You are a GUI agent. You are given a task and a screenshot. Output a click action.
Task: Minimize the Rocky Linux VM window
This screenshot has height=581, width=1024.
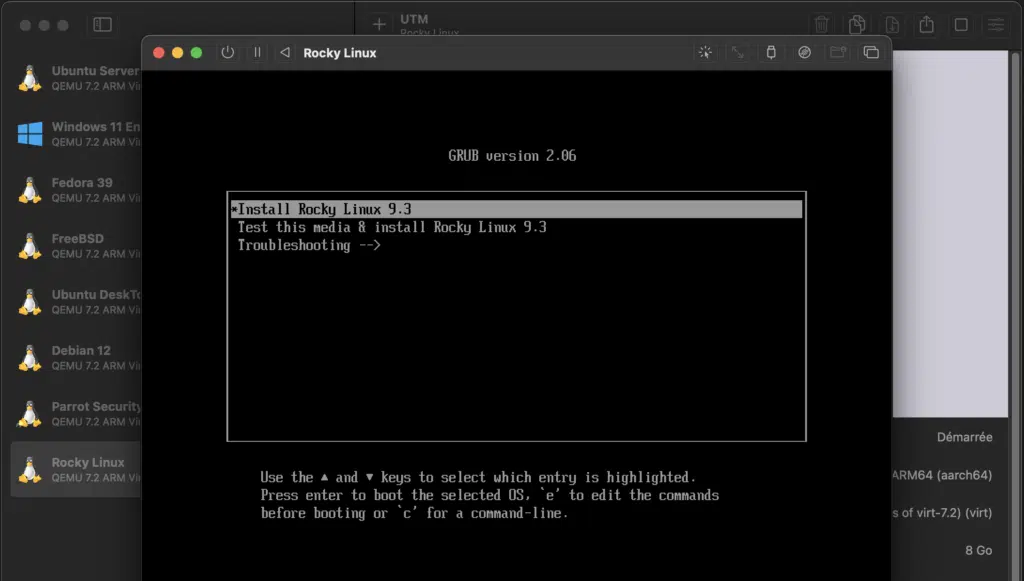(x=178, y=52)
